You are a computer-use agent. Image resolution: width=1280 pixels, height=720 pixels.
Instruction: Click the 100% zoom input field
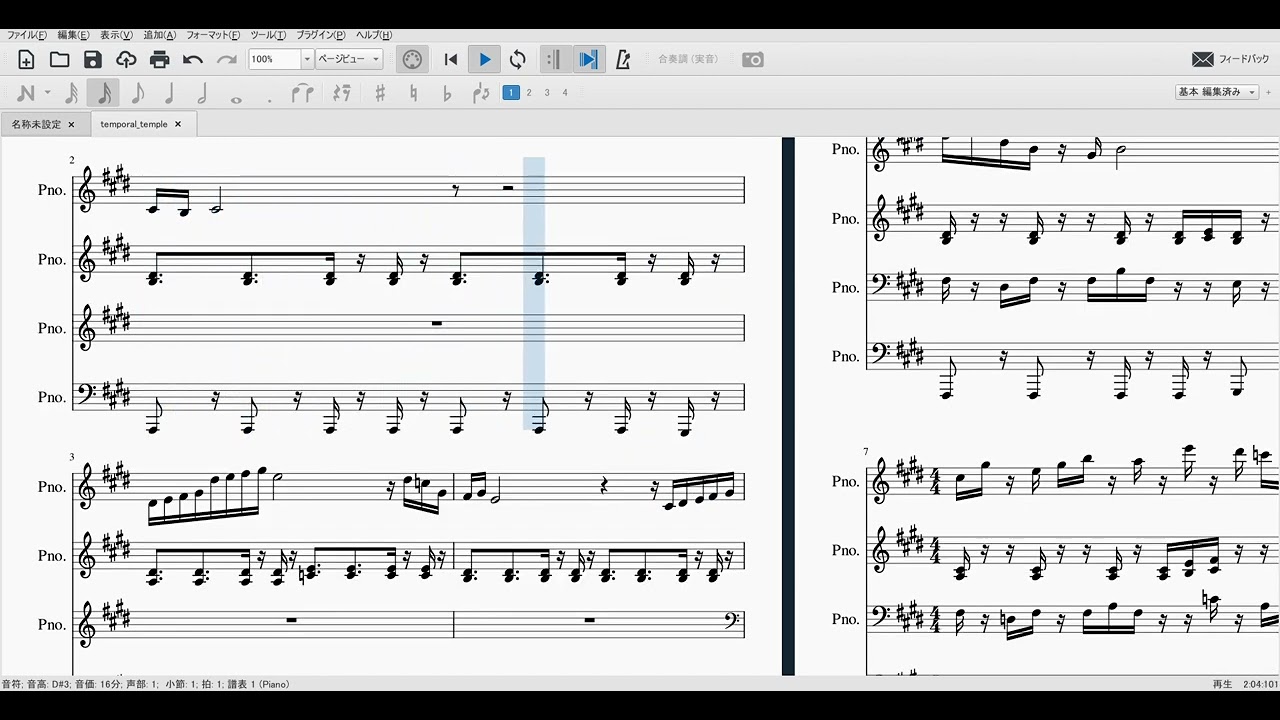274,59
